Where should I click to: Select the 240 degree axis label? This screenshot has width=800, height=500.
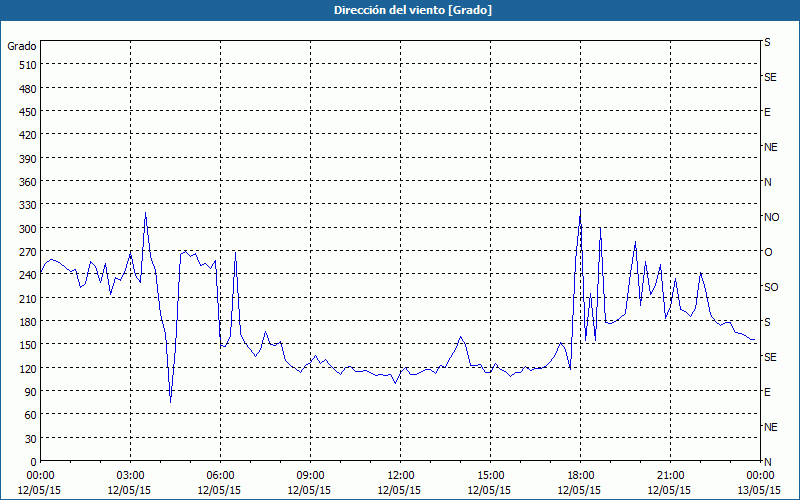pyautogui.click(x=28, y=275)
